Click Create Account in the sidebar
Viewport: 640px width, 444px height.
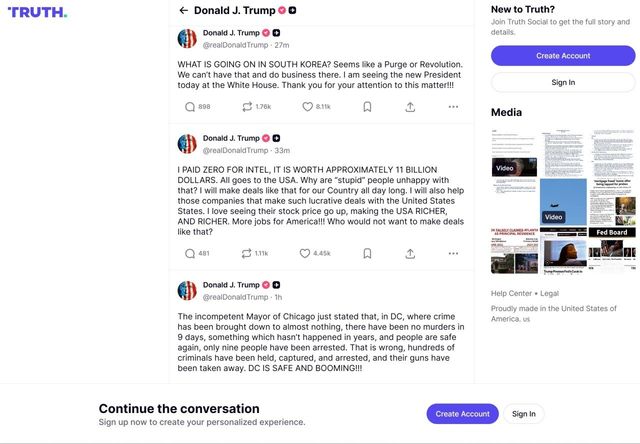click(563, 55)
